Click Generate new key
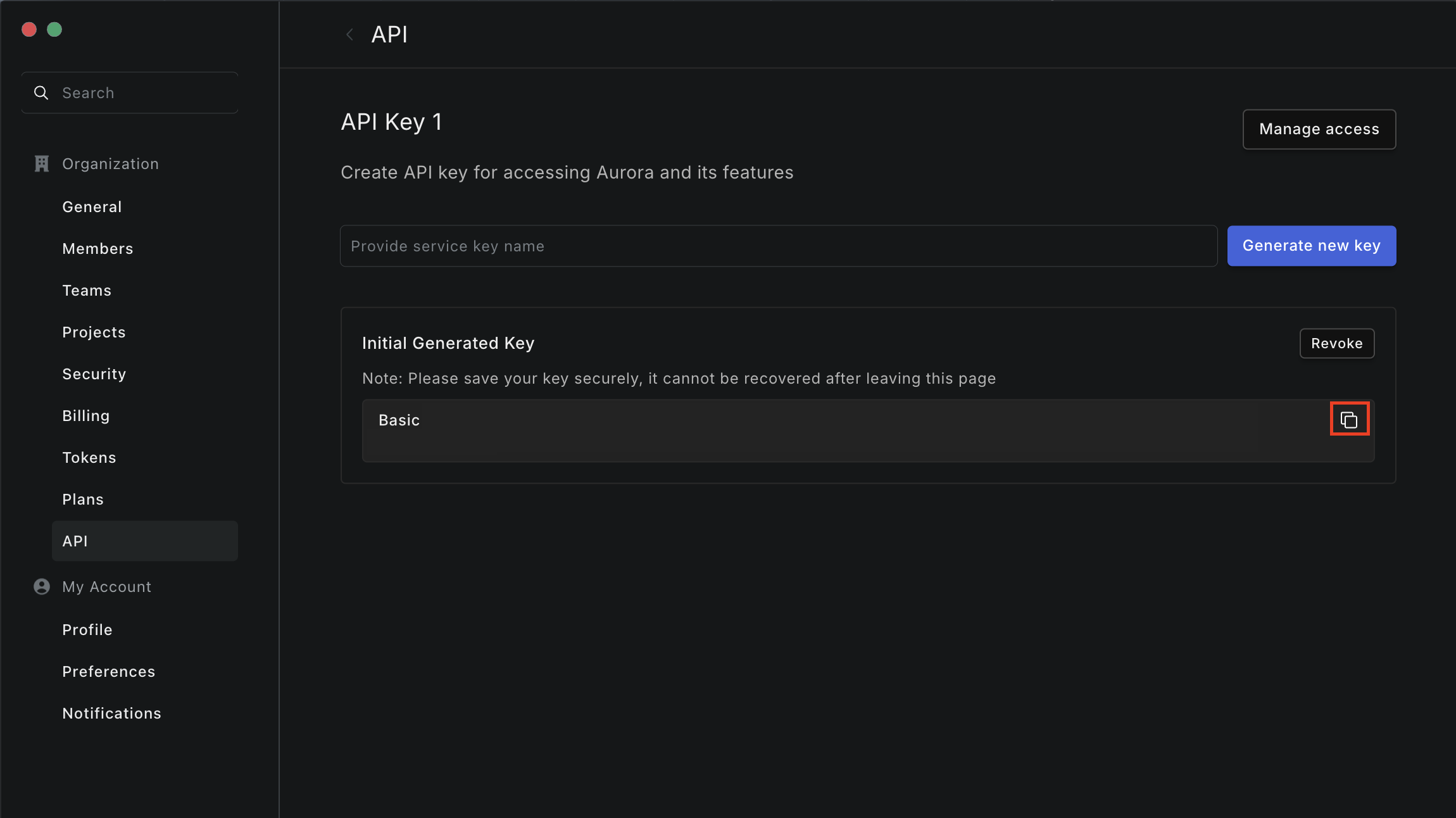Screen dimensions: 1456x818 pos(1312,246)
